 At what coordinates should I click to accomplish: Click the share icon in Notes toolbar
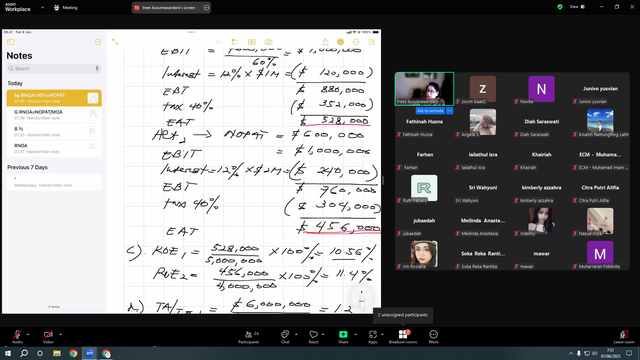[x=325, y=42]
